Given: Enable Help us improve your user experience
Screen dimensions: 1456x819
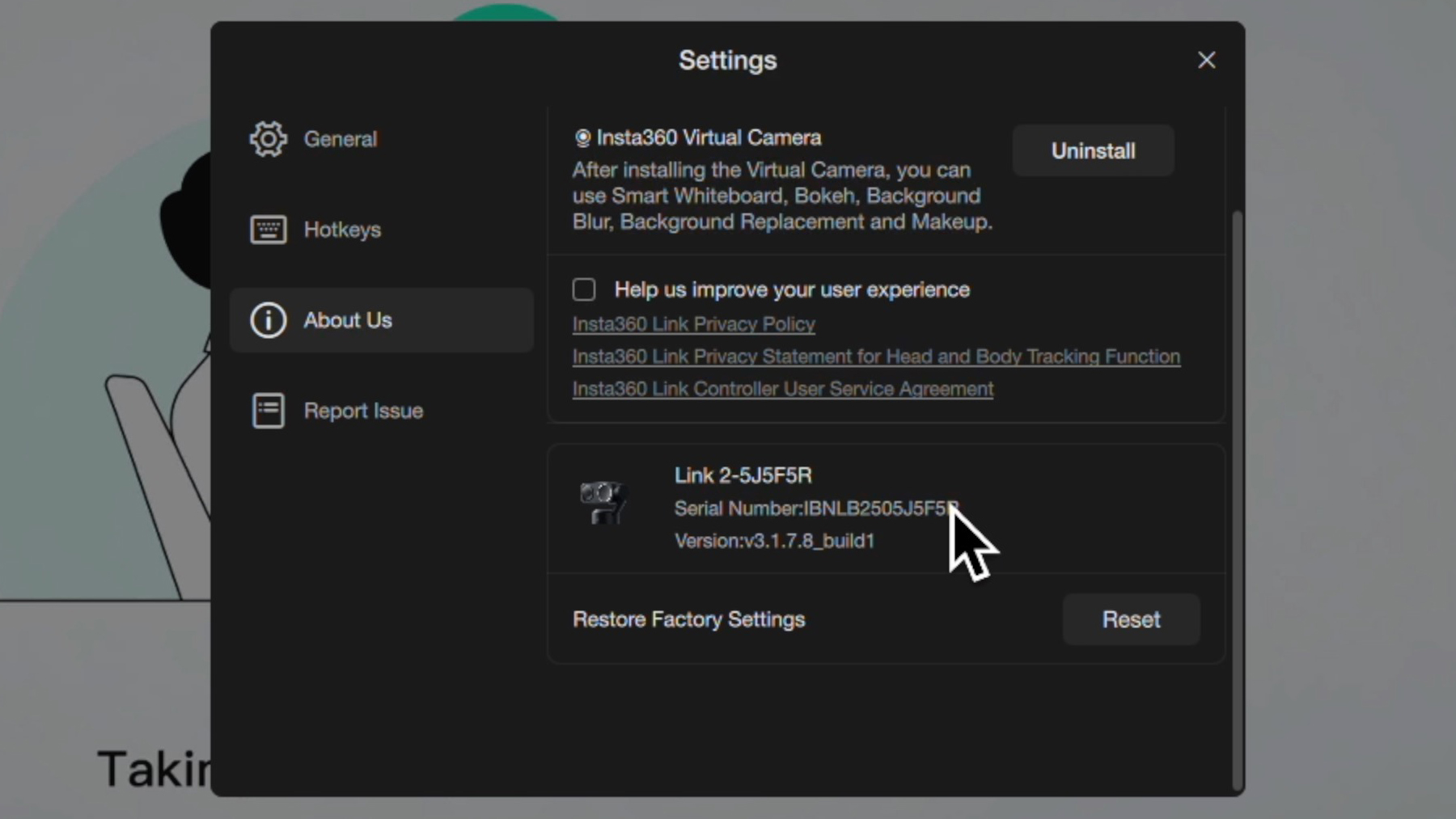Looking at the screenshot, I should pos(584,289).
